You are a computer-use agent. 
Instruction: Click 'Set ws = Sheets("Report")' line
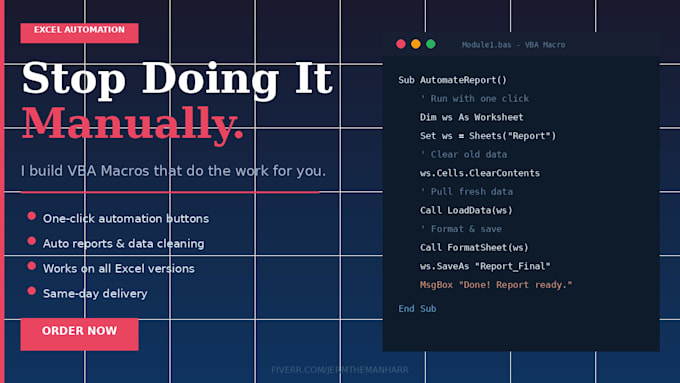(488, 136)
